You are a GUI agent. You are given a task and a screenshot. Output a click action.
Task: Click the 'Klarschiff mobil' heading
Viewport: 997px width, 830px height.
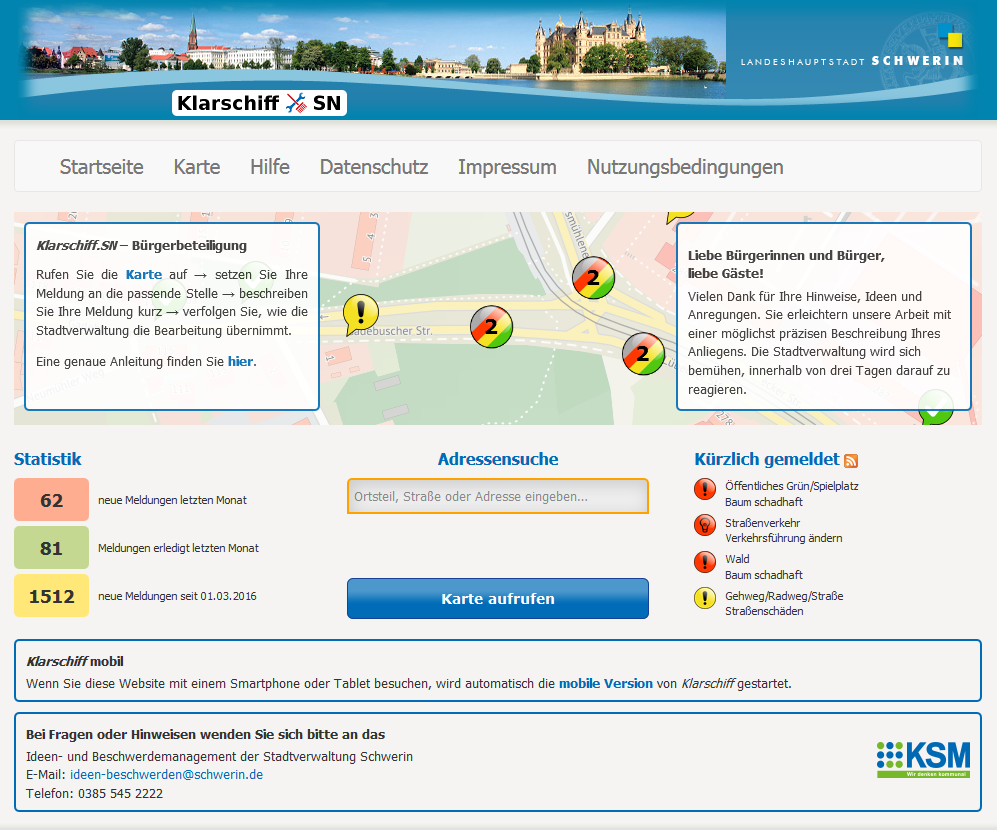coord(75,661)
